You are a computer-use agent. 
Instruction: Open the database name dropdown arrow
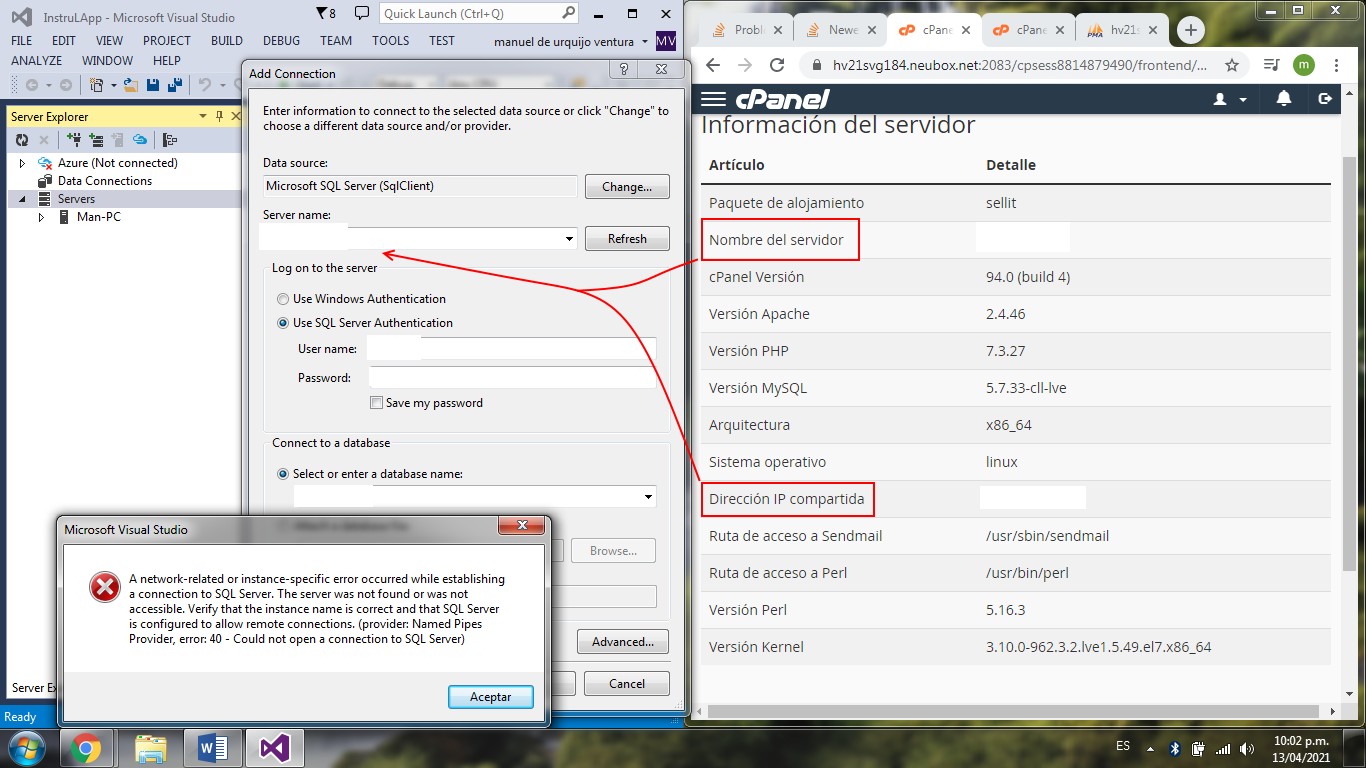[x=648, y=497]
